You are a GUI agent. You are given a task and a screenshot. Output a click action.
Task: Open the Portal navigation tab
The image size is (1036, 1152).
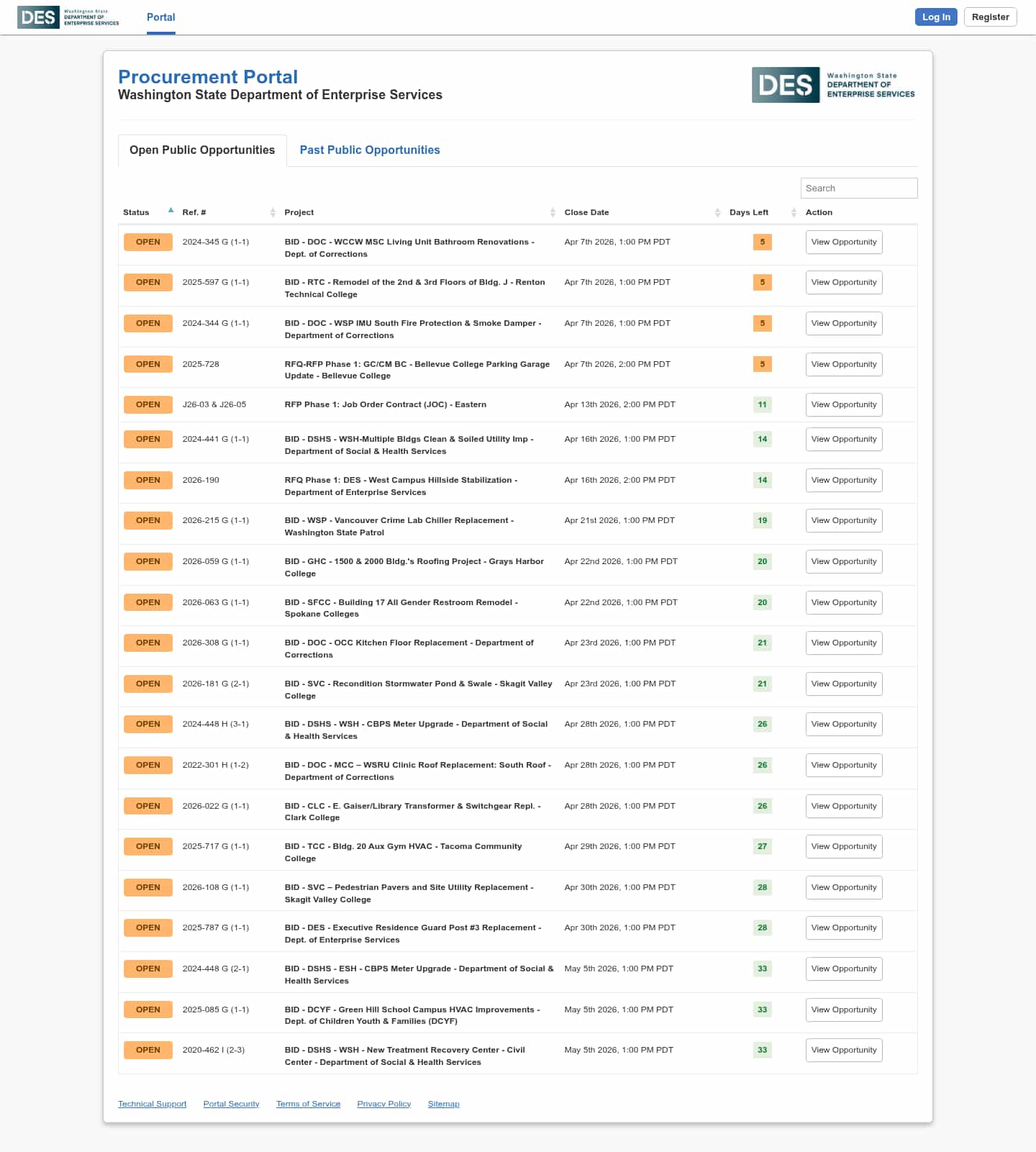click(161, 17)
